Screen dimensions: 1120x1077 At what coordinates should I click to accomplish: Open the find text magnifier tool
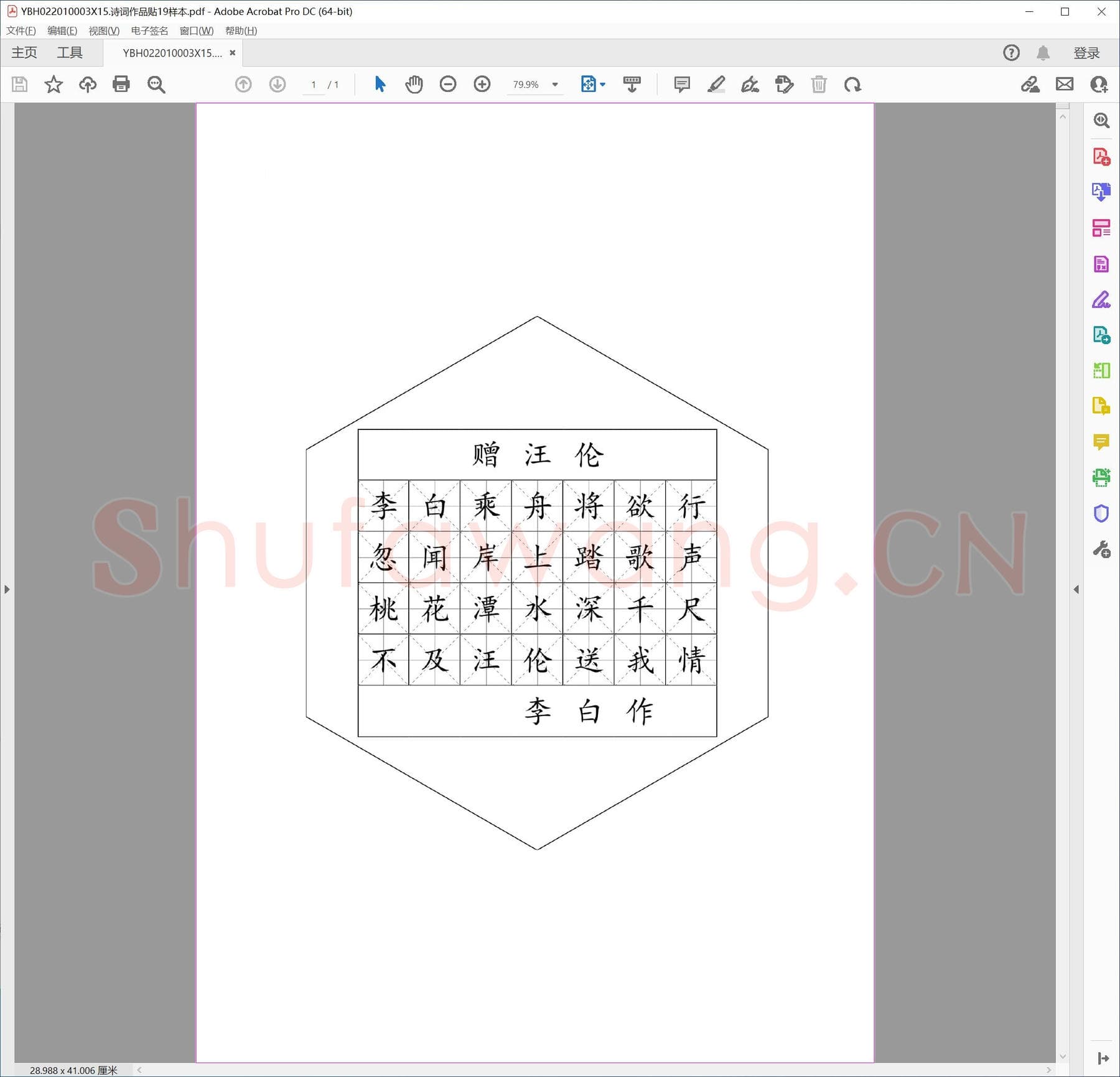coord(156,84)
